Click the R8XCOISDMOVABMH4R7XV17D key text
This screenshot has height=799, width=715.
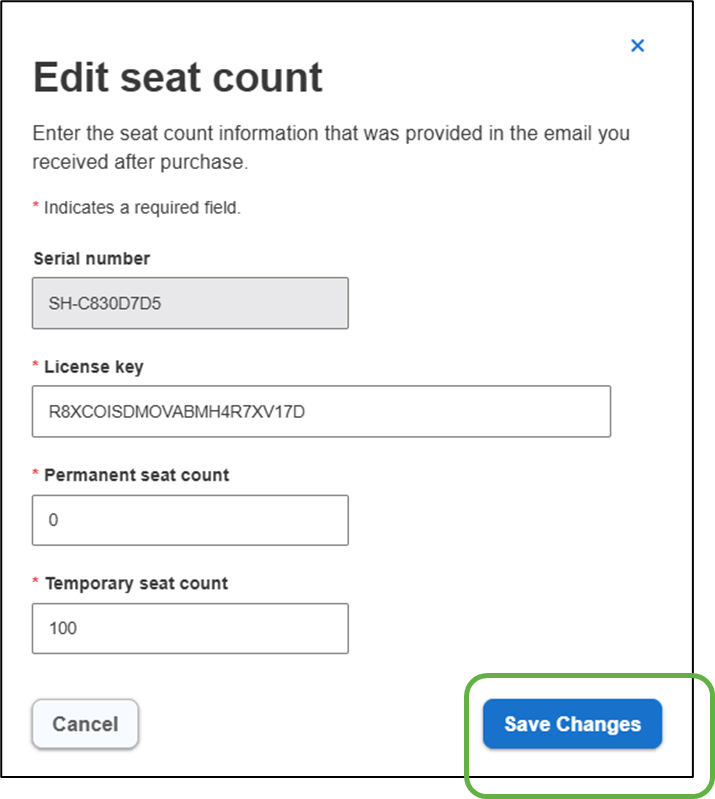click(x=176, y=412)
